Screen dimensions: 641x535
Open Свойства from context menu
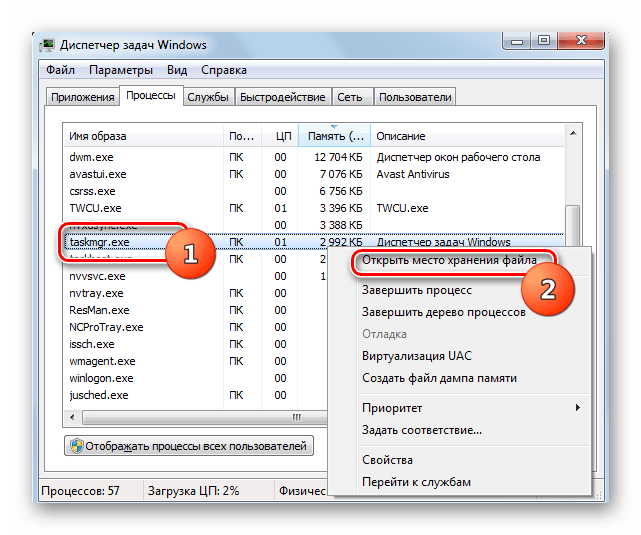[x=387, y=460]
